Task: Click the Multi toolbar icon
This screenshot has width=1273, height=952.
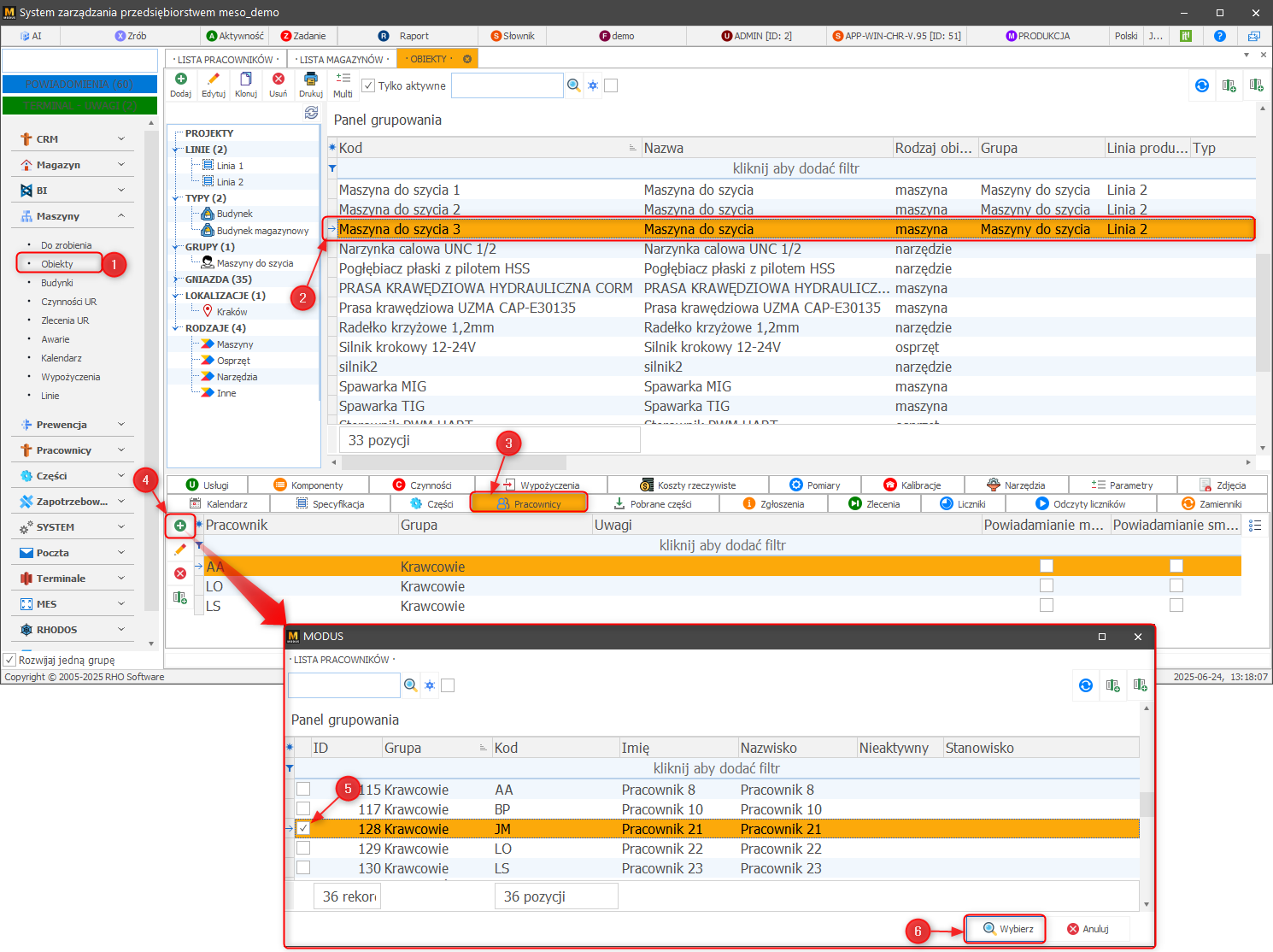Action: pyautogui.click(x=343, y=79)
